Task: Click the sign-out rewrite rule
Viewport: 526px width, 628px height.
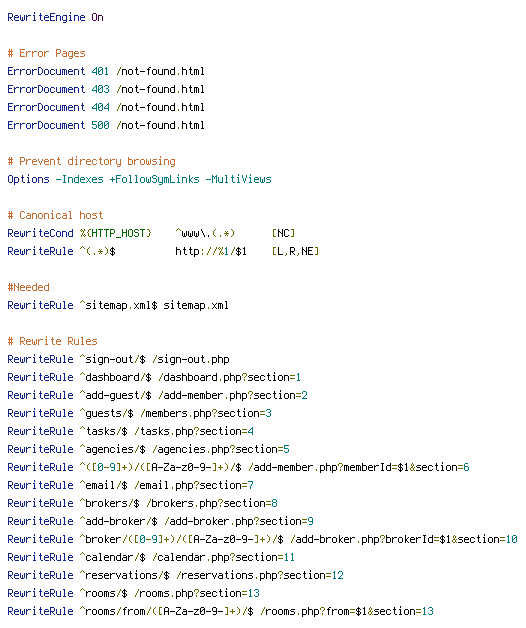Action: (x=118, y=360)
